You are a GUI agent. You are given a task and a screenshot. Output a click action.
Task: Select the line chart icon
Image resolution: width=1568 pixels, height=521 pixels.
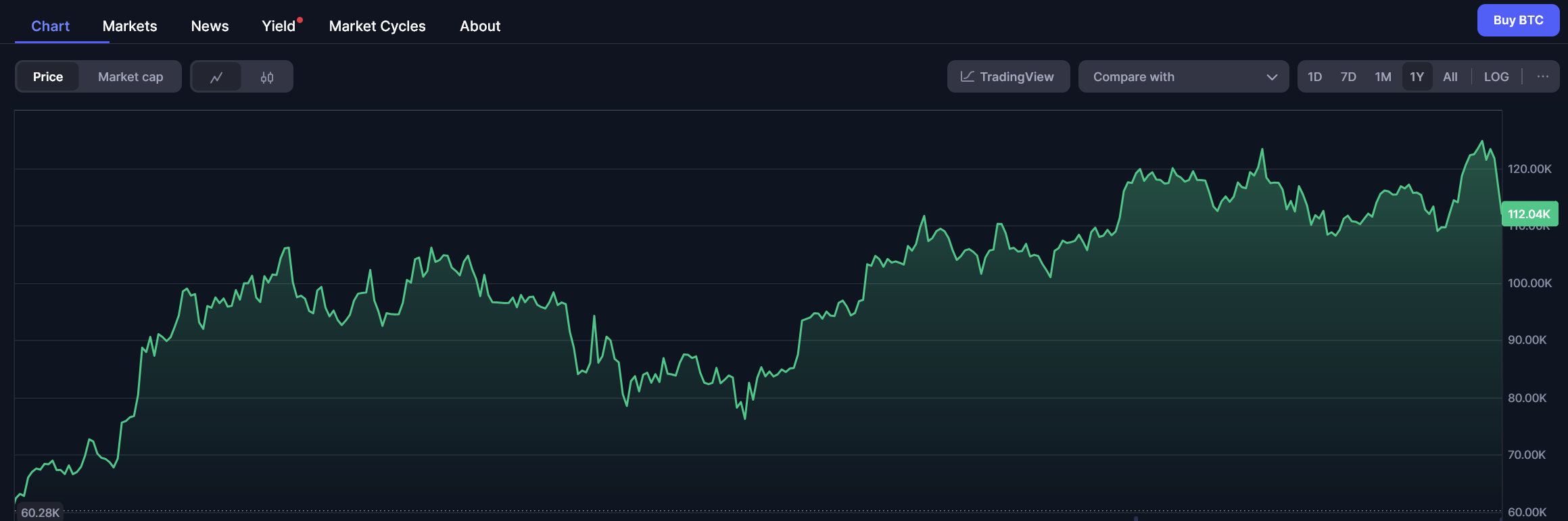[x=216, y=77]
